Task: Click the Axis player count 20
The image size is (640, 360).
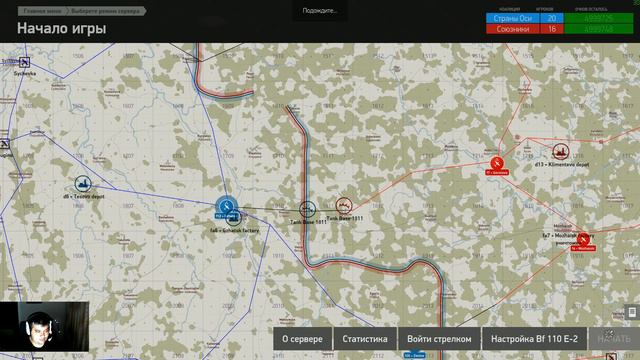Action: (552, 18)
